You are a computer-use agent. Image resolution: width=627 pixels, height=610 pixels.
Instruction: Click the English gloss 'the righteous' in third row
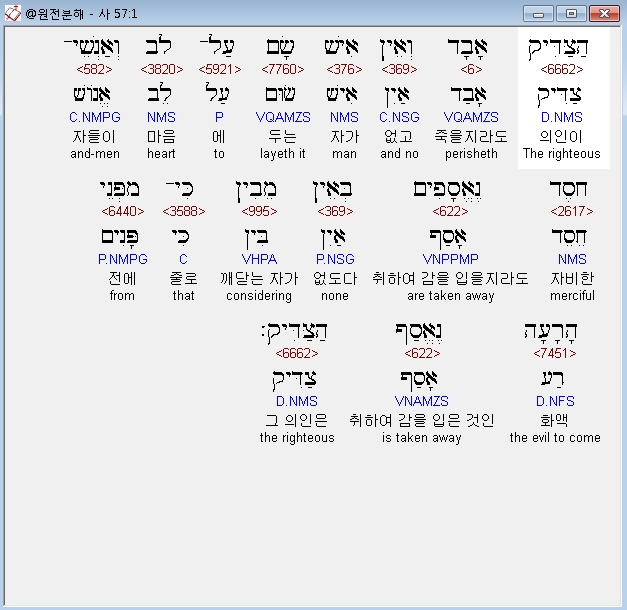(297, 438)
